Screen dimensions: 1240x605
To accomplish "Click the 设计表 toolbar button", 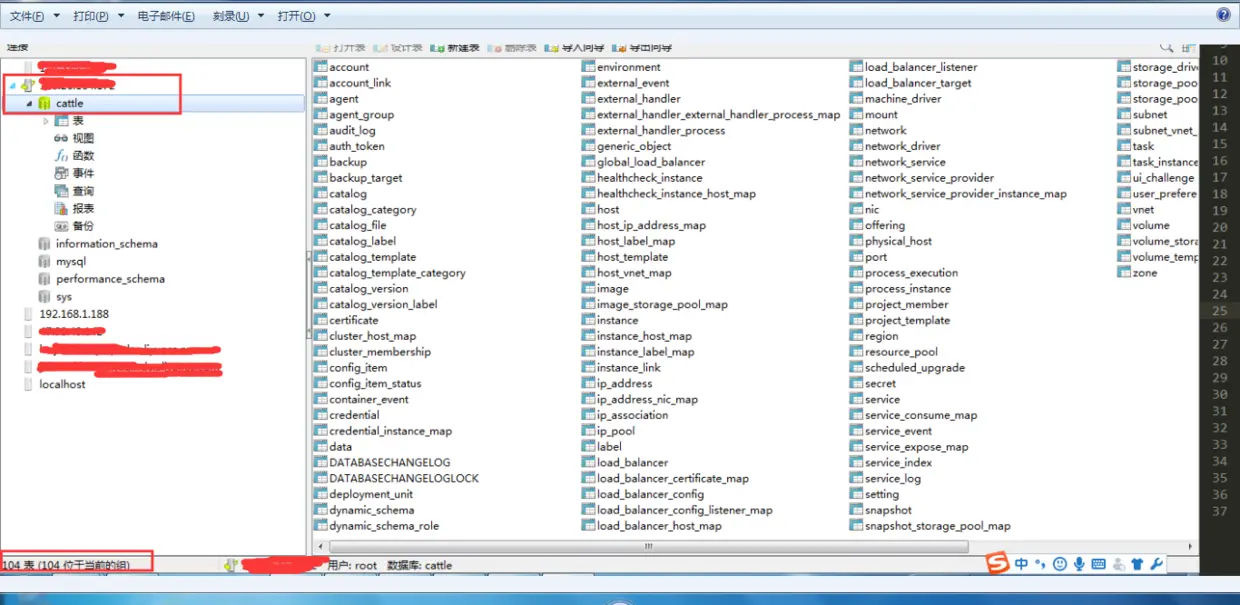I will (398, 48).
